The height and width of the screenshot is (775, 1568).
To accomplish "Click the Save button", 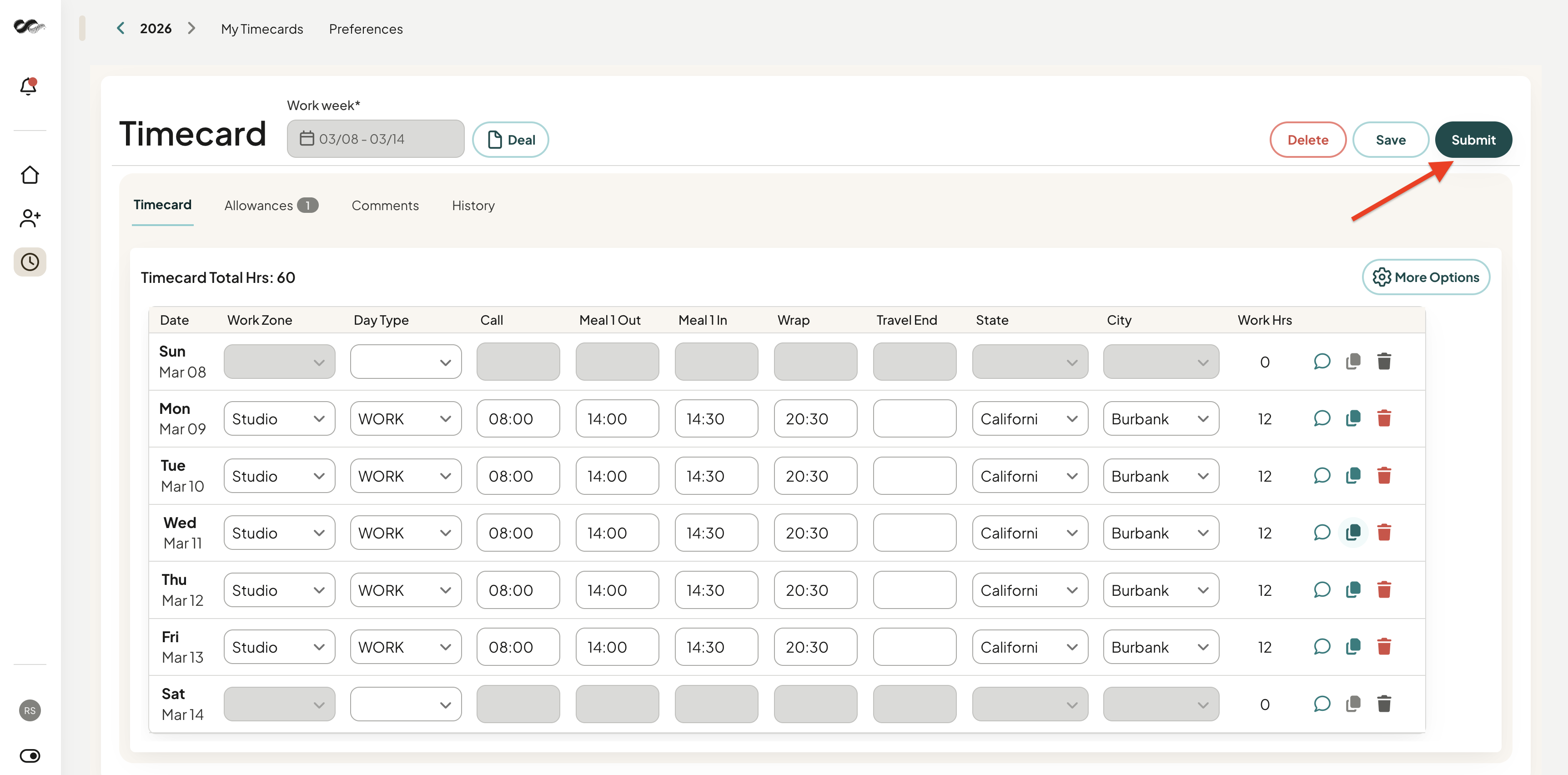I will [x=1390, y=140].
